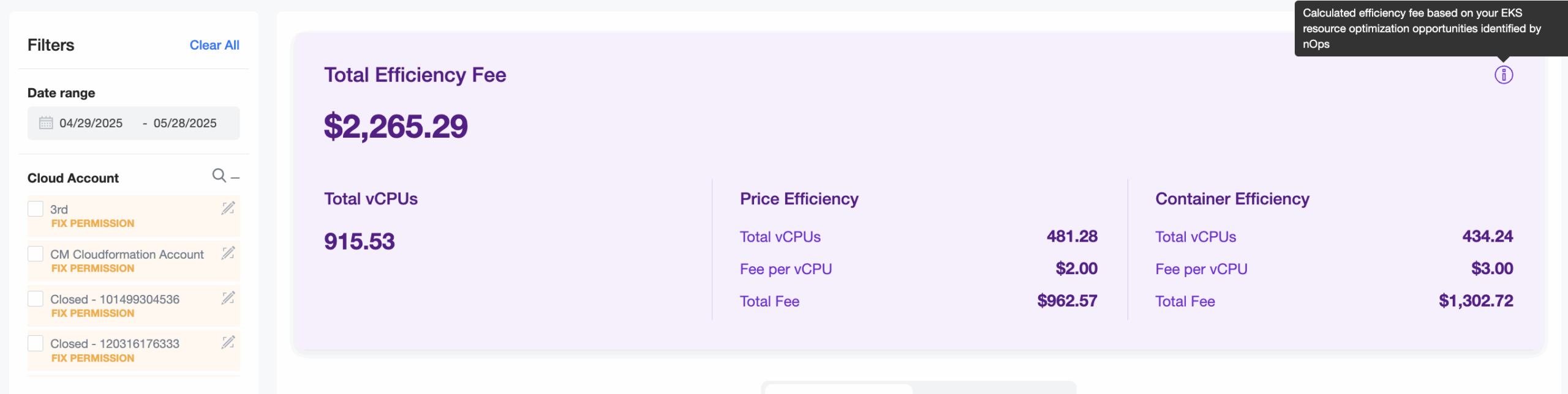The width and height of the screenshot is (1568, 394).
Task: Enable Closed - 120316176333 checkbox
Action: point(36,343)
